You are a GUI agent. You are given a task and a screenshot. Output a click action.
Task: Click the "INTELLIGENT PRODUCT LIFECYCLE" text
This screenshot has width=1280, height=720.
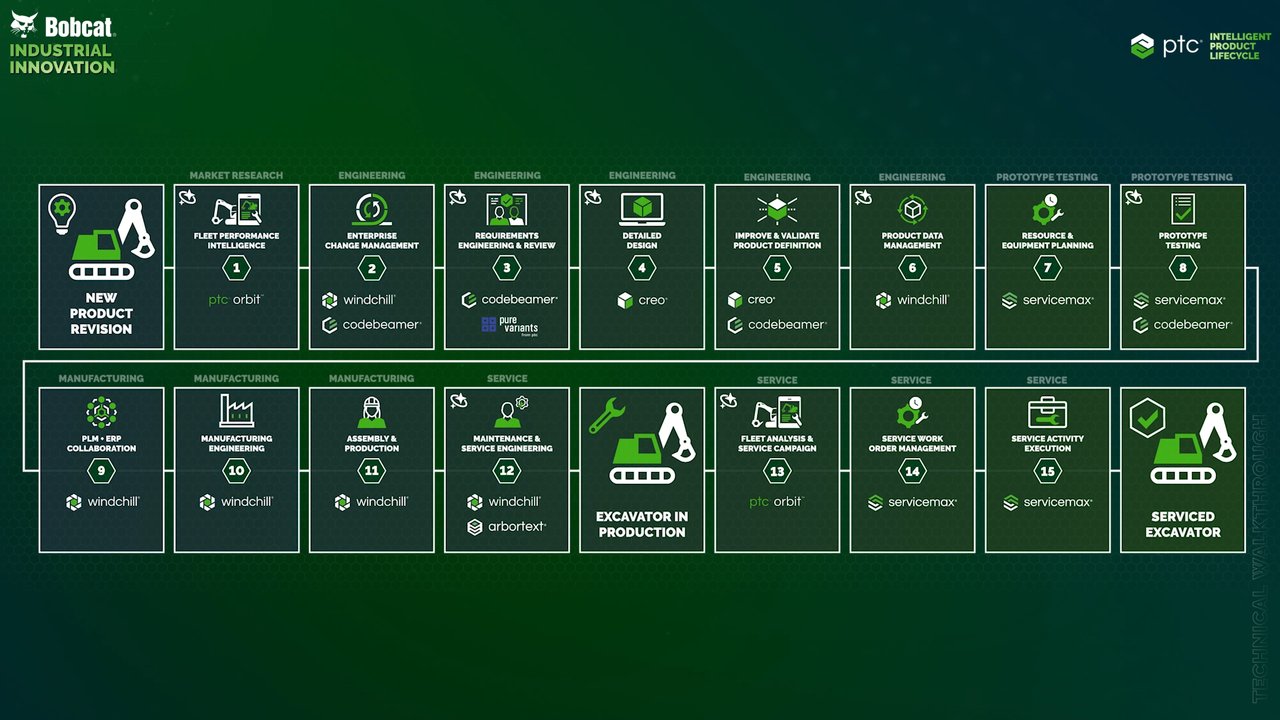(1240, 46)
